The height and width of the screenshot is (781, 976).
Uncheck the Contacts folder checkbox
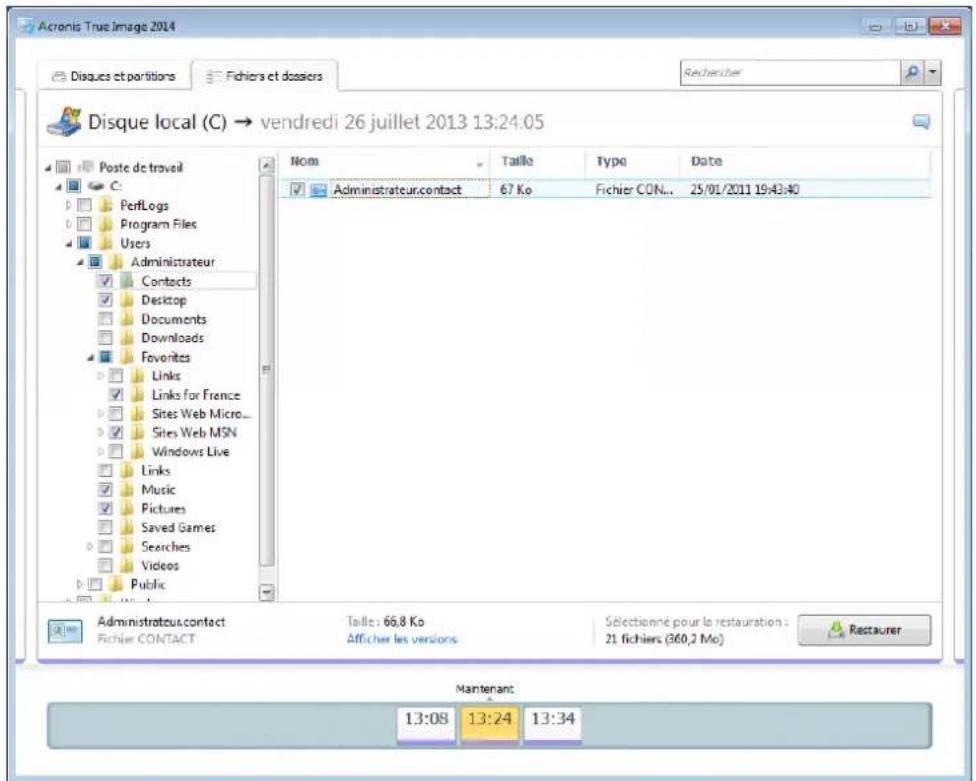coord(105,281)
